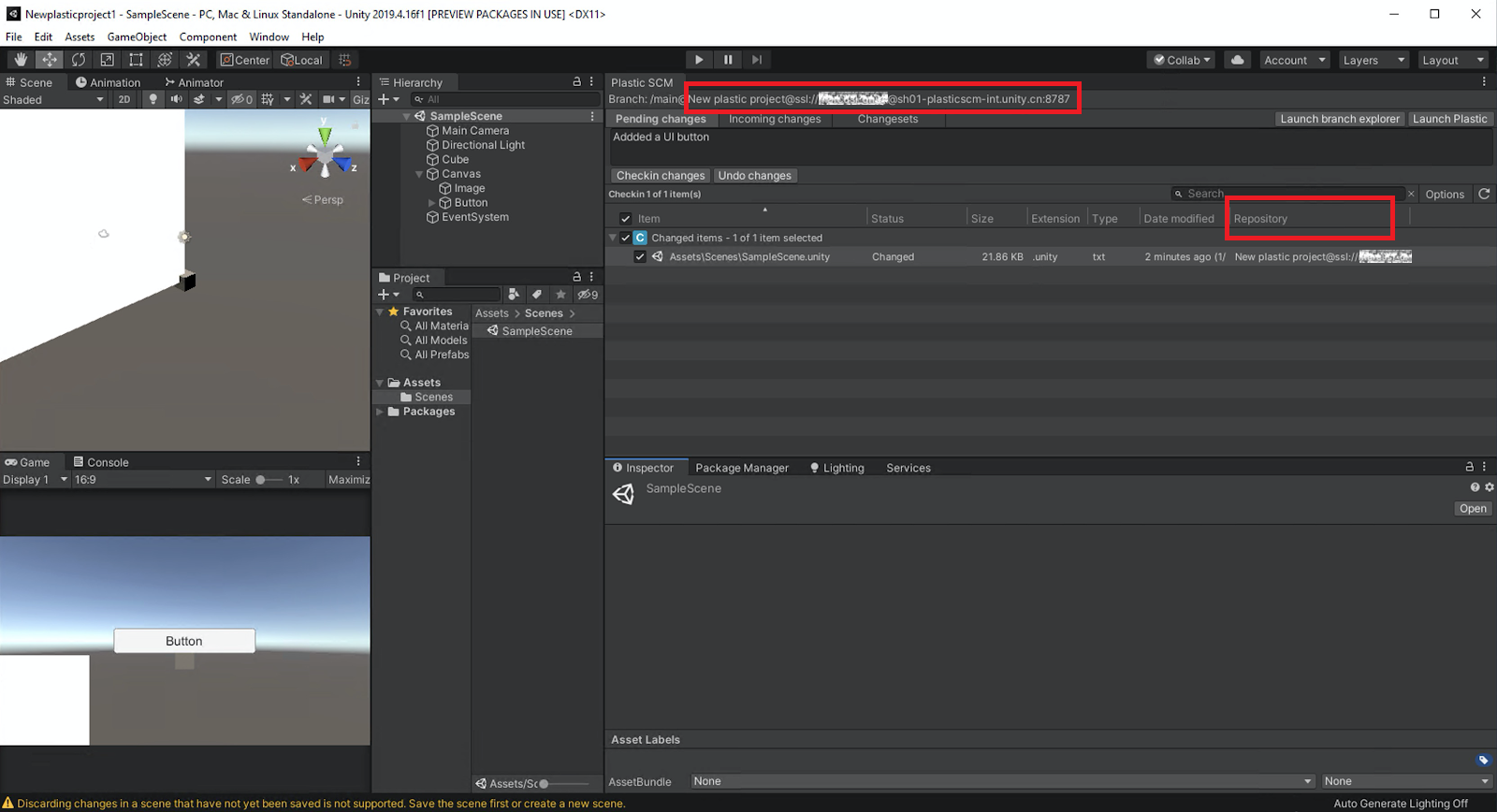Click the Pause button

click(x=728, y=60)
